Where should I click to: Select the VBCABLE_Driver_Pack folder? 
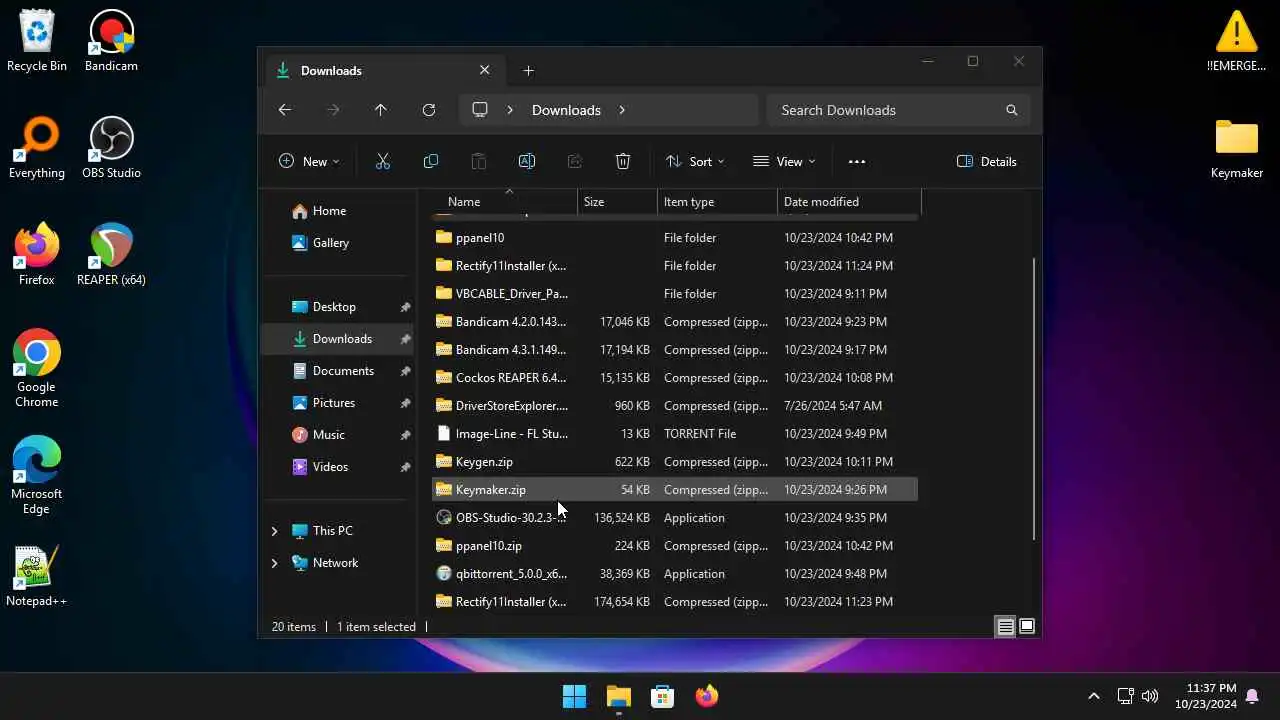[x=675, y=294]
